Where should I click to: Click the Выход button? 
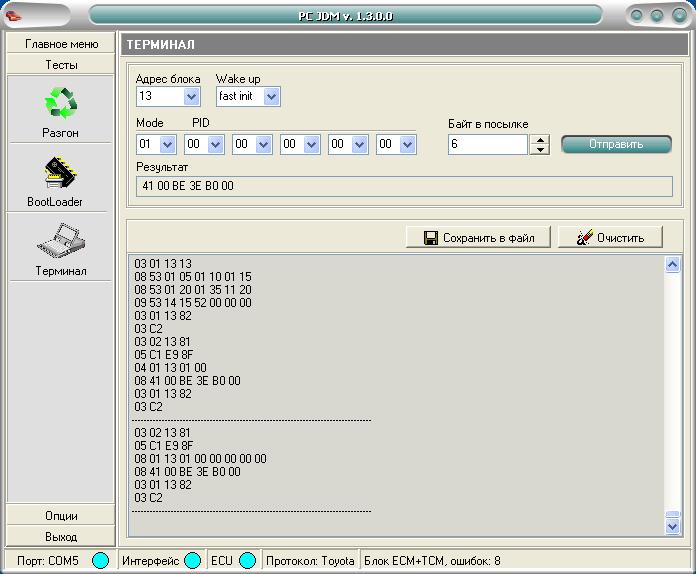[x=61, y=537]
